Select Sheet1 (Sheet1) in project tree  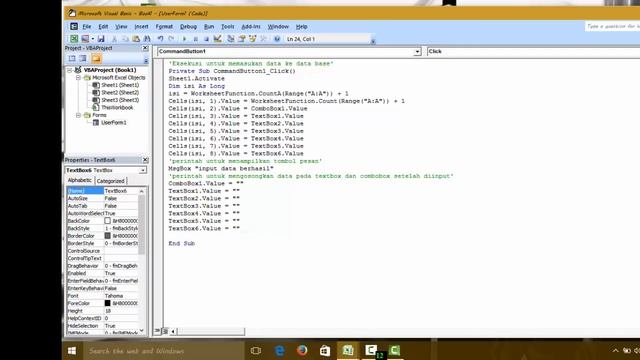click(x=120, y=85)
